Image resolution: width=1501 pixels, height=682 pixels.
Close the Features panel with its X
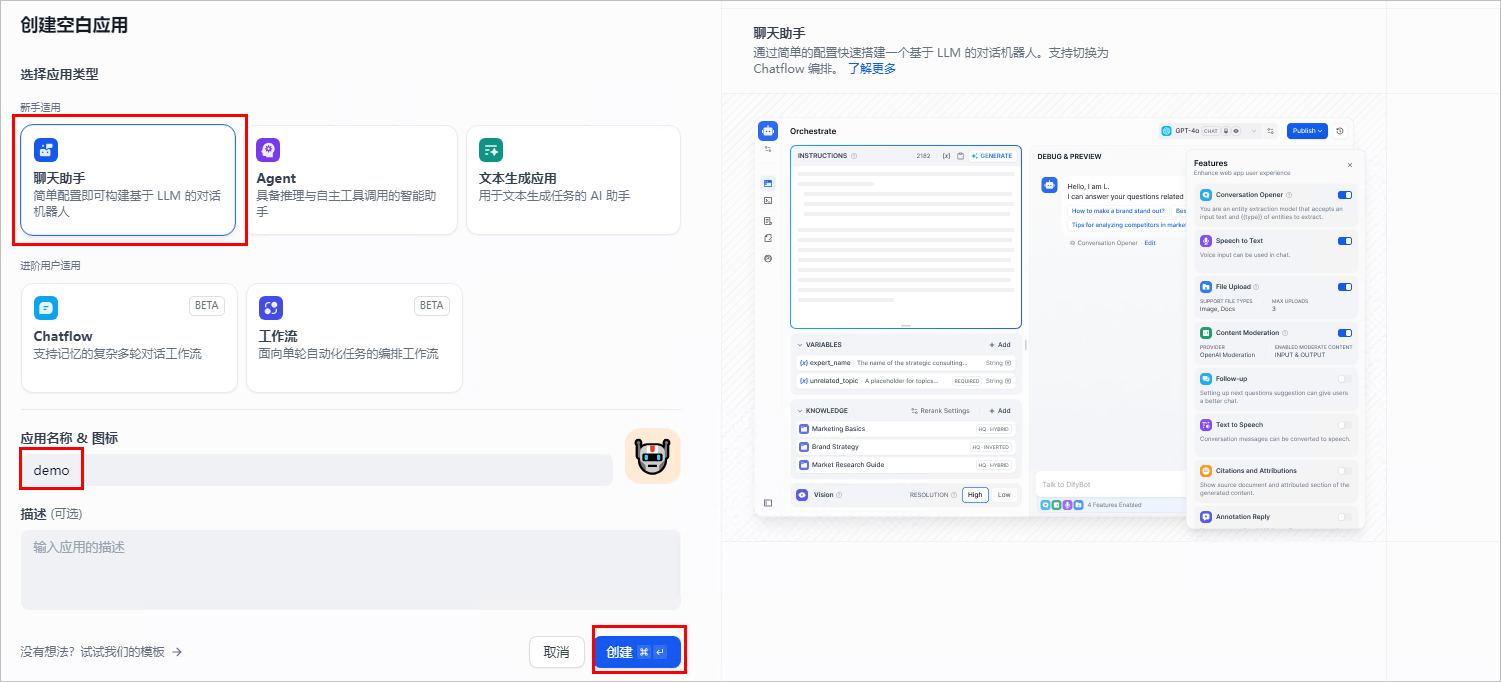(x=1349, y=165)
